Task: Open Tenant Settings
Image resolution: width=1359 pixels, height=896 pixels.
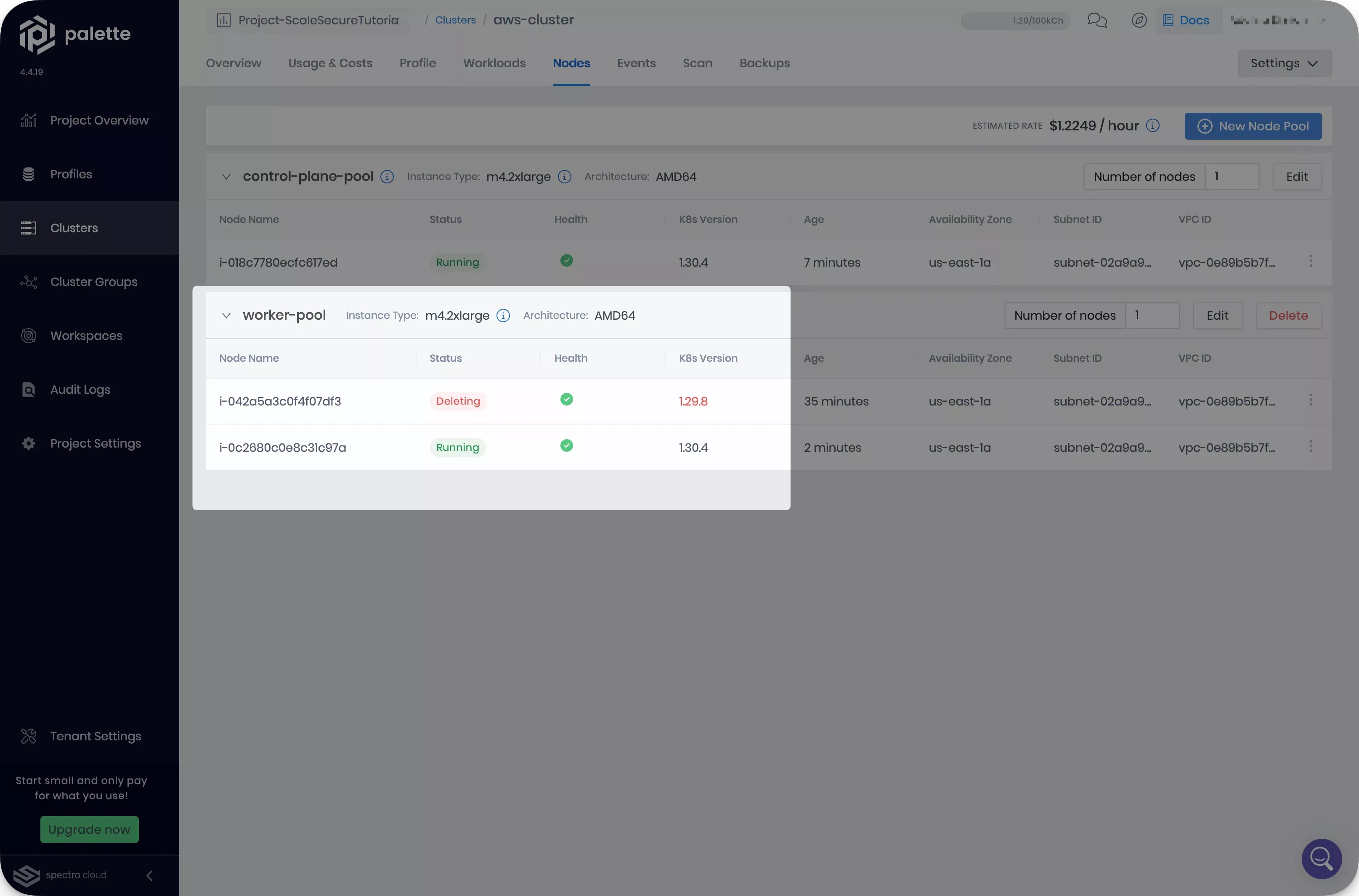Action: (95, 736)
